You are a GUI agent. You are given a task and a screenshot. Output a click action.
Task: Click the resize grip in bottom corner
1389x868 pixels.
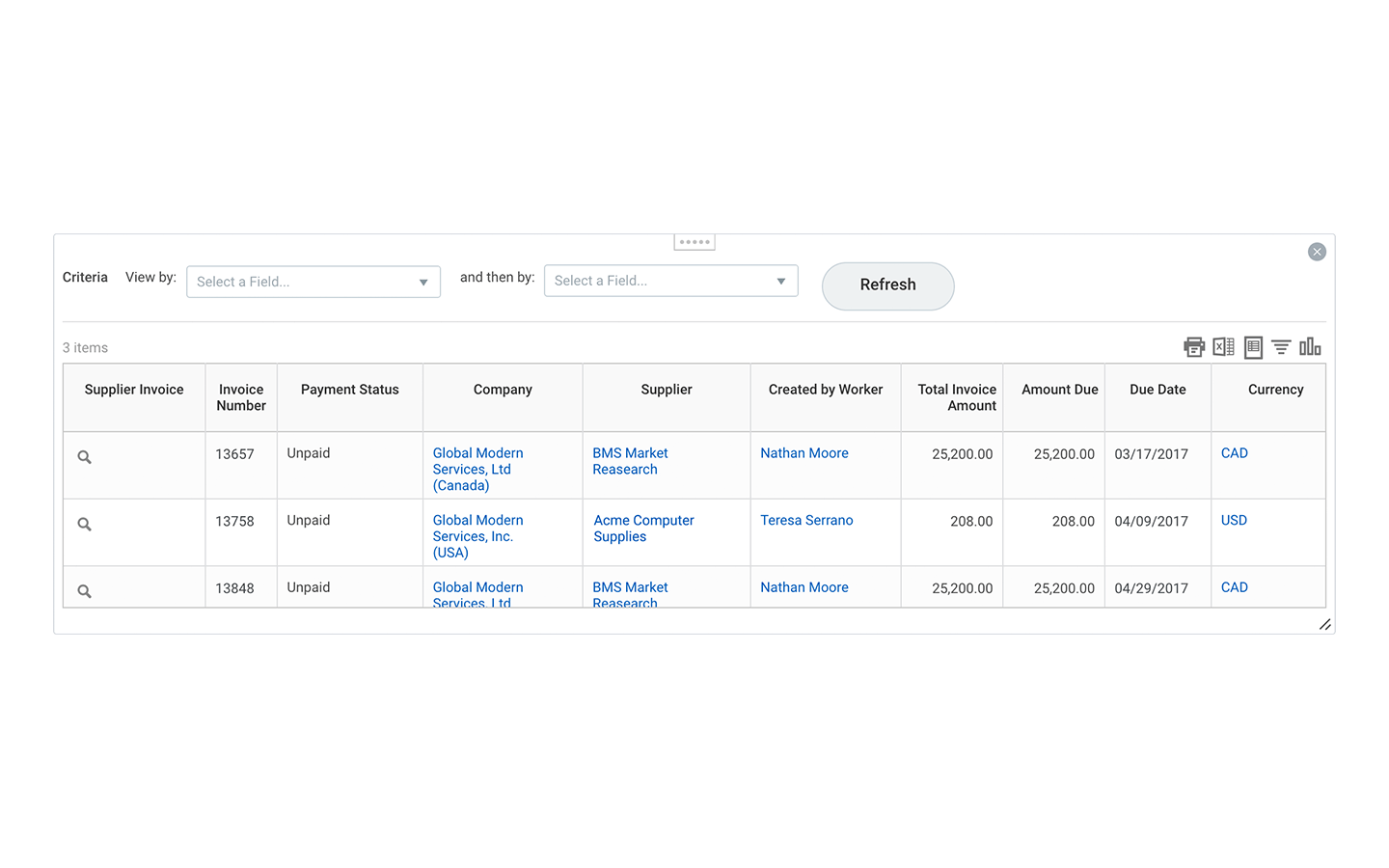(x=1324, y=625)
